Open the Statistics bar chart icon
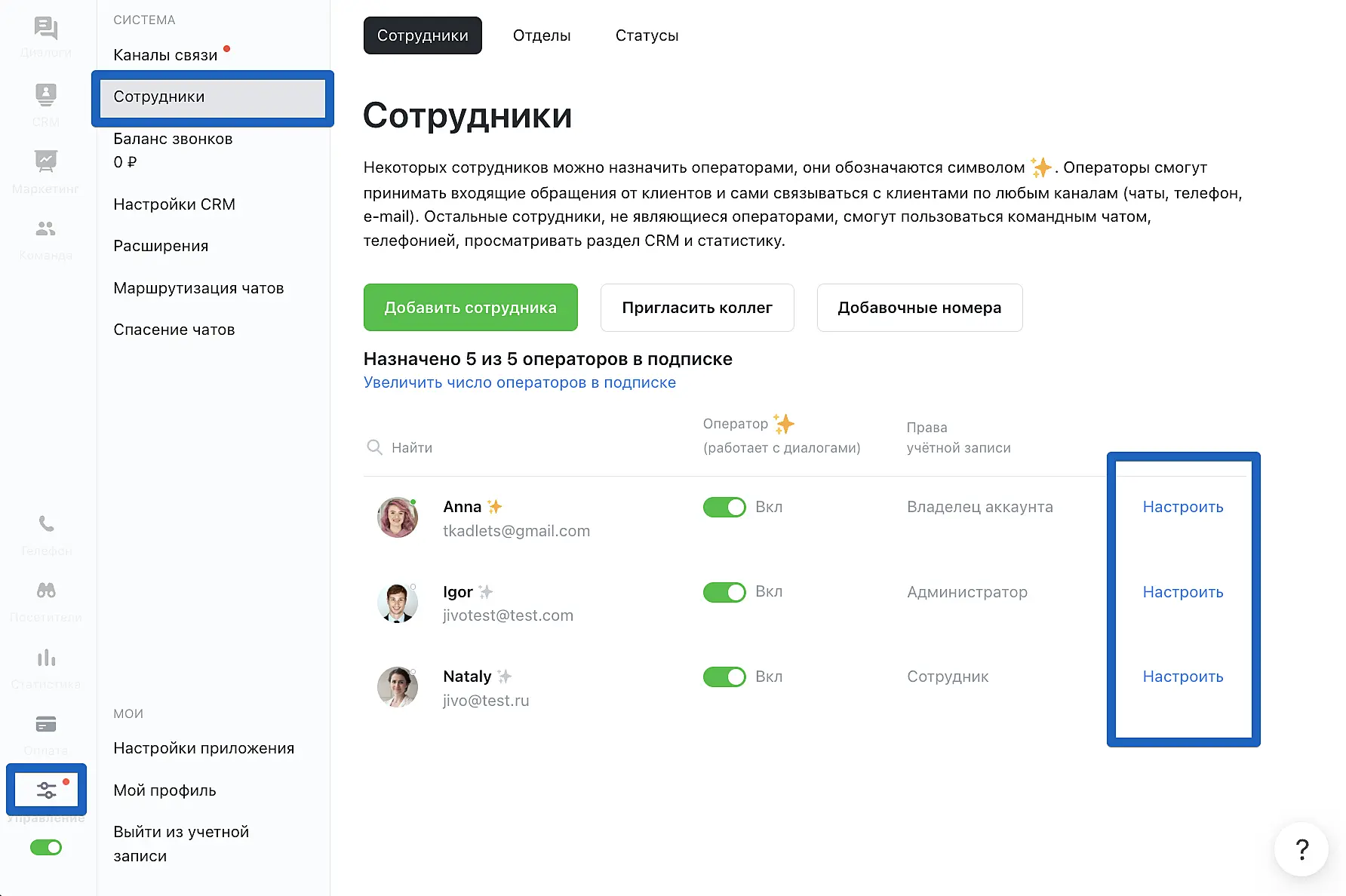This screenshot has width=1346, height=896. point(46,658)
